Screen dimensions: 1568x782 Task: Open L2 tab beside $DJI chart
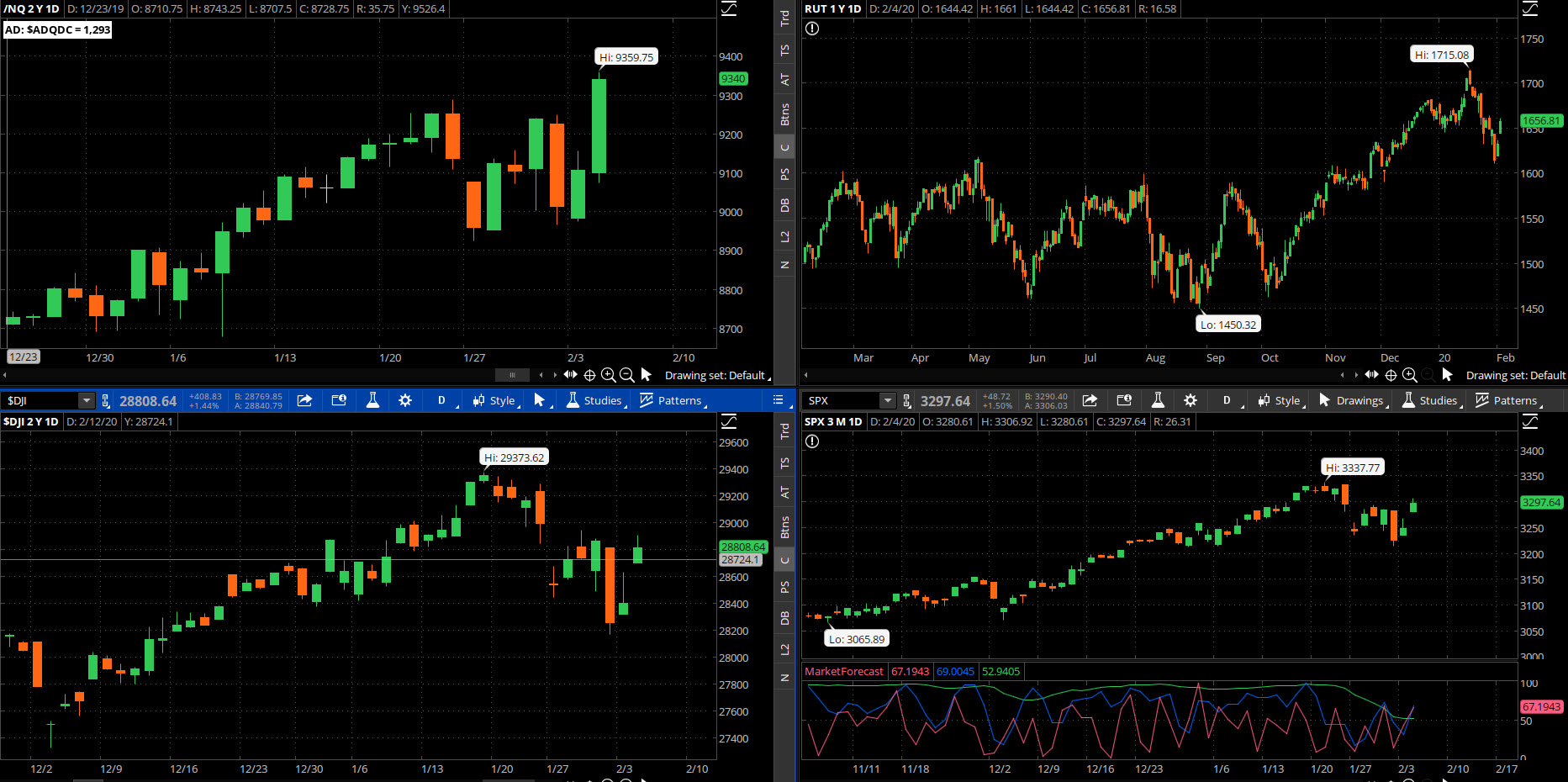pyautogui.click(x=784, y=649)
